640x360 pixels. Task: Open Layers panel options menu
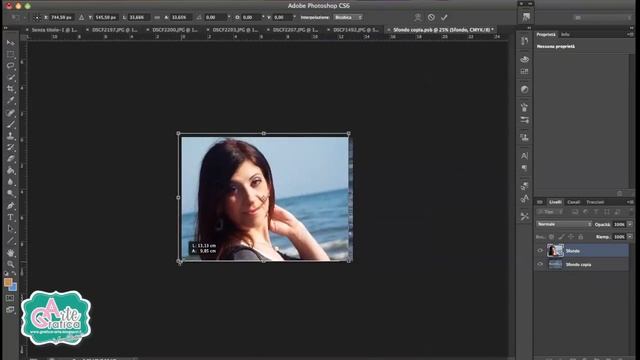click(631, 202)
